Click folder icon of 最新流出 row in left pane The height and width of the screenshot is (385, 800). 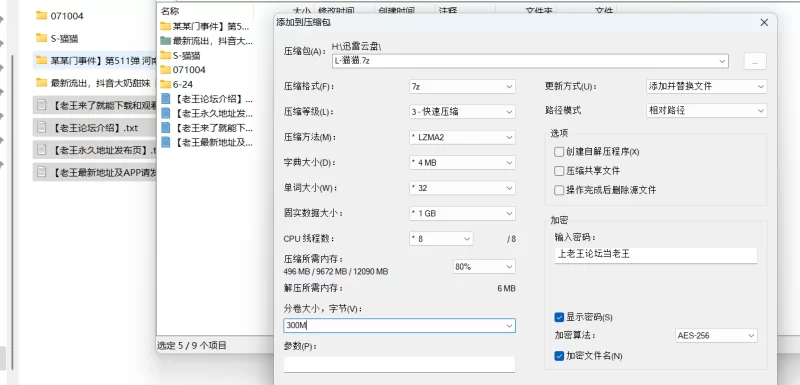pos(42,82)
